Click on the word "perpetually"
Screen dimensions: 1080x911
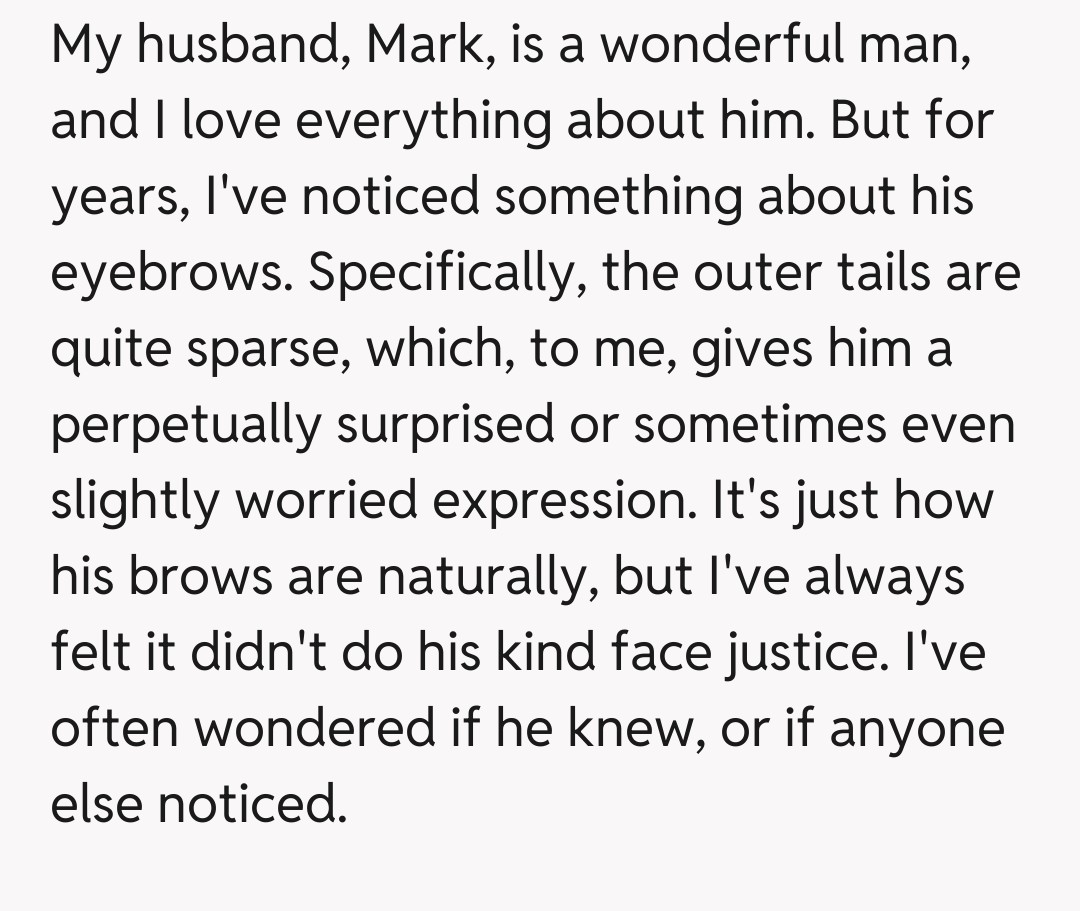[x=186, y=425]
